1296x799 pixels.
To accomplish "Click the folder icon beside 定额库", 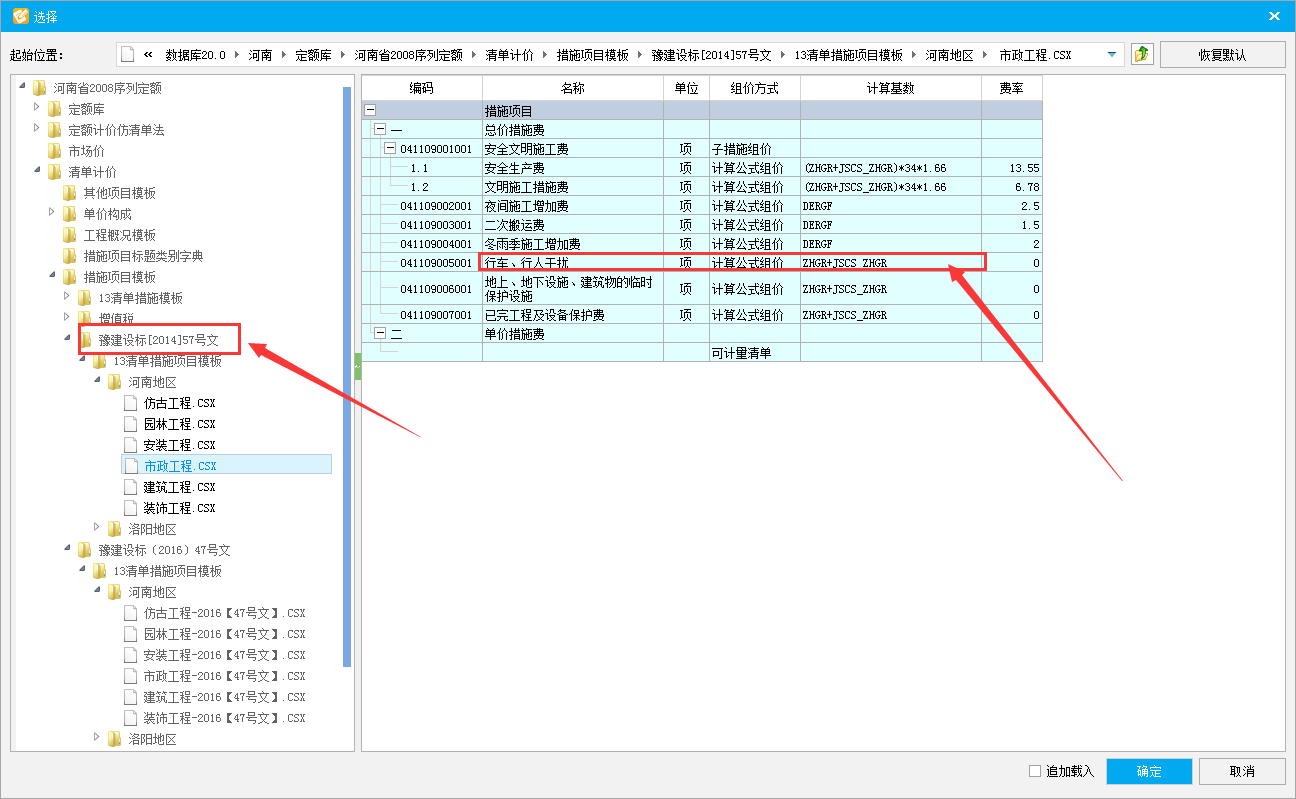I will point(54,109).
